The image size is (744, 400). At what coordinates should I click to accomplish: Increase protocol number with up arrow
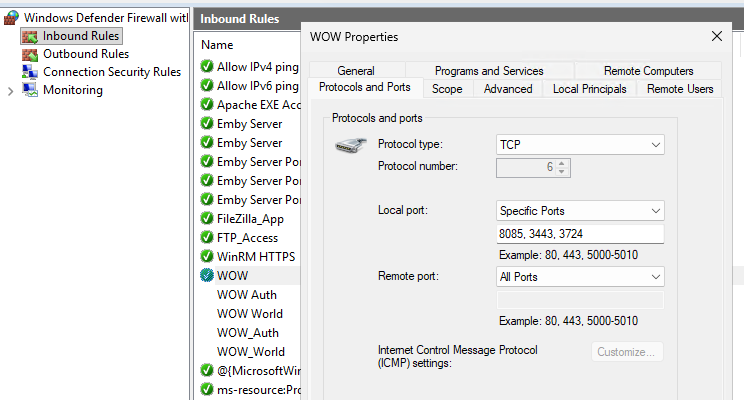562,164
